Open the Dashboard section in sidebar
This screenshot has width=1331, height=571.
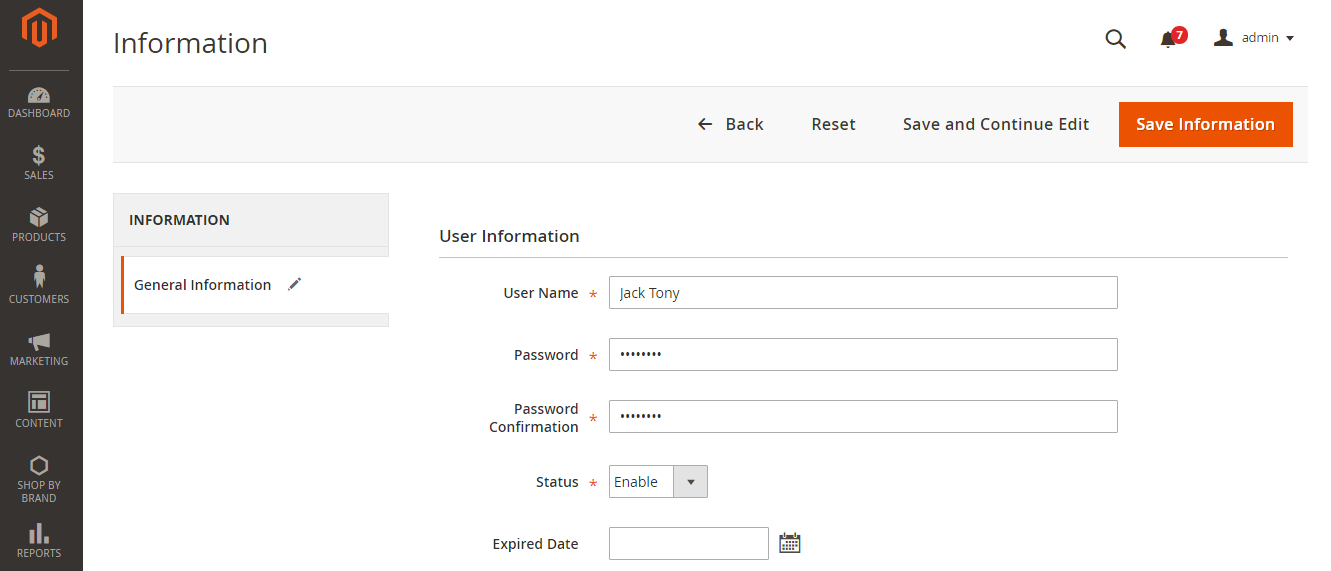tap(39, 102)
